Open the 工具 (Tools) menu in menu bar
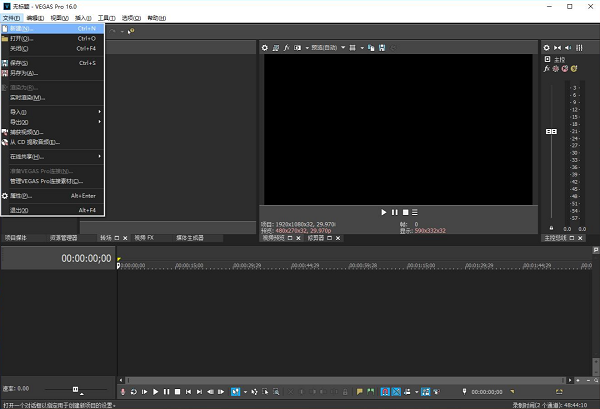 (x=107, y=18)
